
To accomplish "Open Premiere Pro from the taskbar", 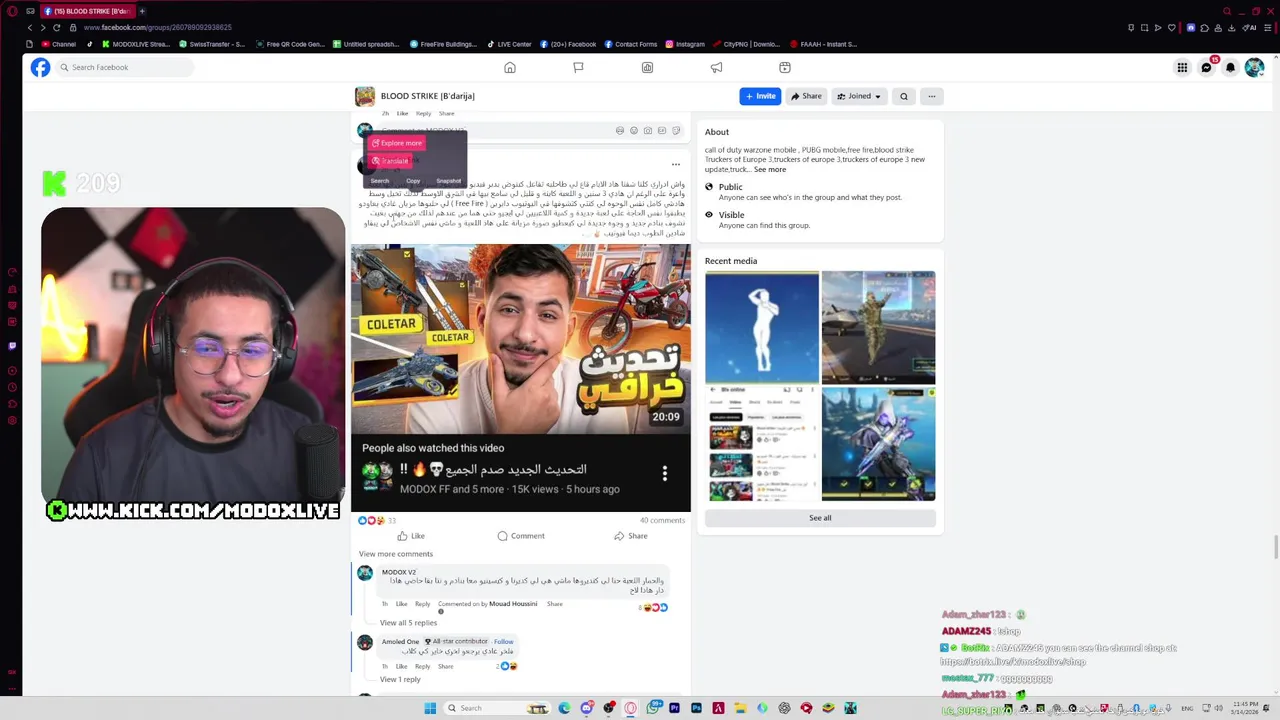I will click(x=674, y=708).
